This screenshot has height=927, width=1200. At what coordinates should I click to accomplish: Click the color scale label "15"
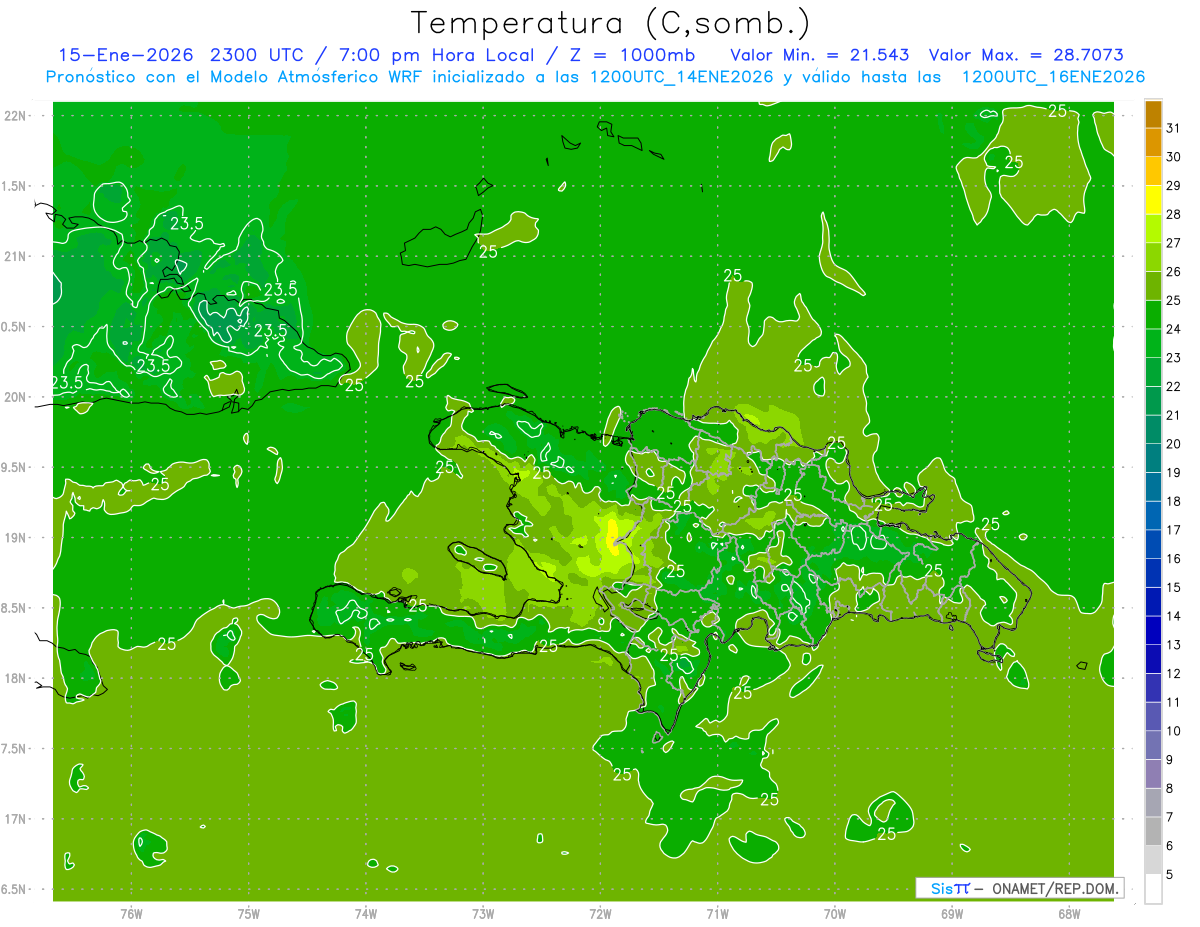1173,587
